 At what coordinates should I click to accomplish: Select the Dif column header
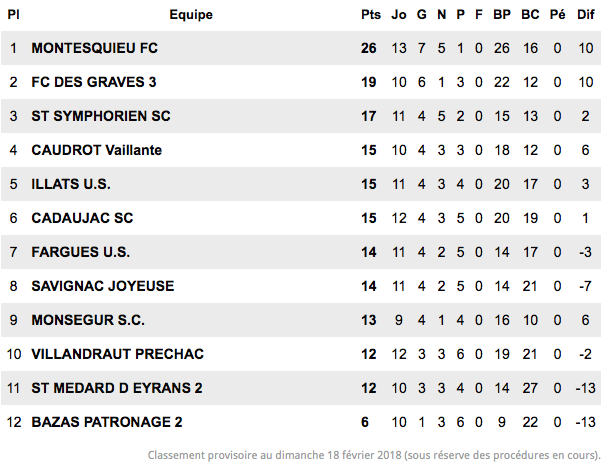pyautogui.click(x=586, y=15)
